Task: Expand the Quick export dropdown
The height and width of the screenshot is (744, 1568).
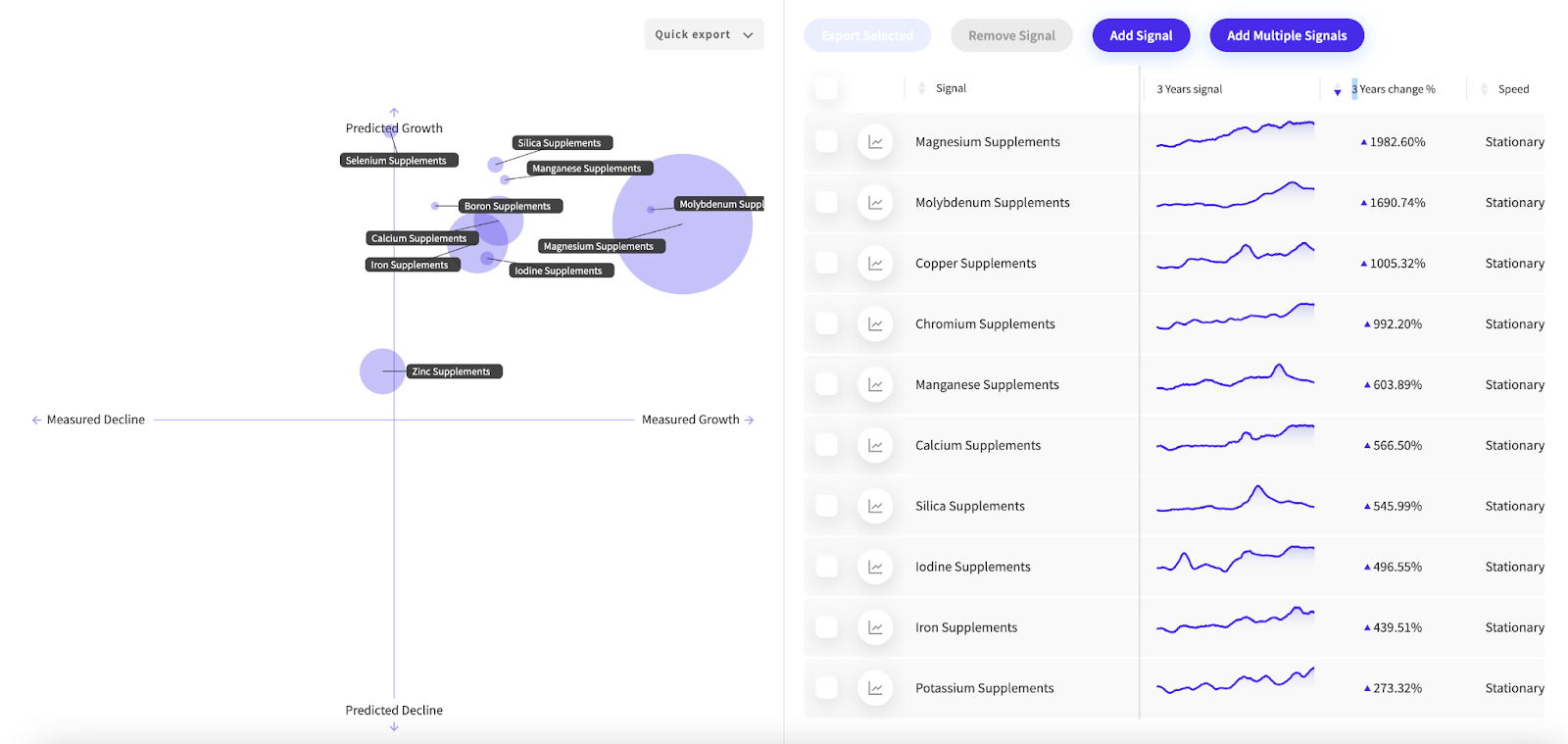Action: [704, 34]
